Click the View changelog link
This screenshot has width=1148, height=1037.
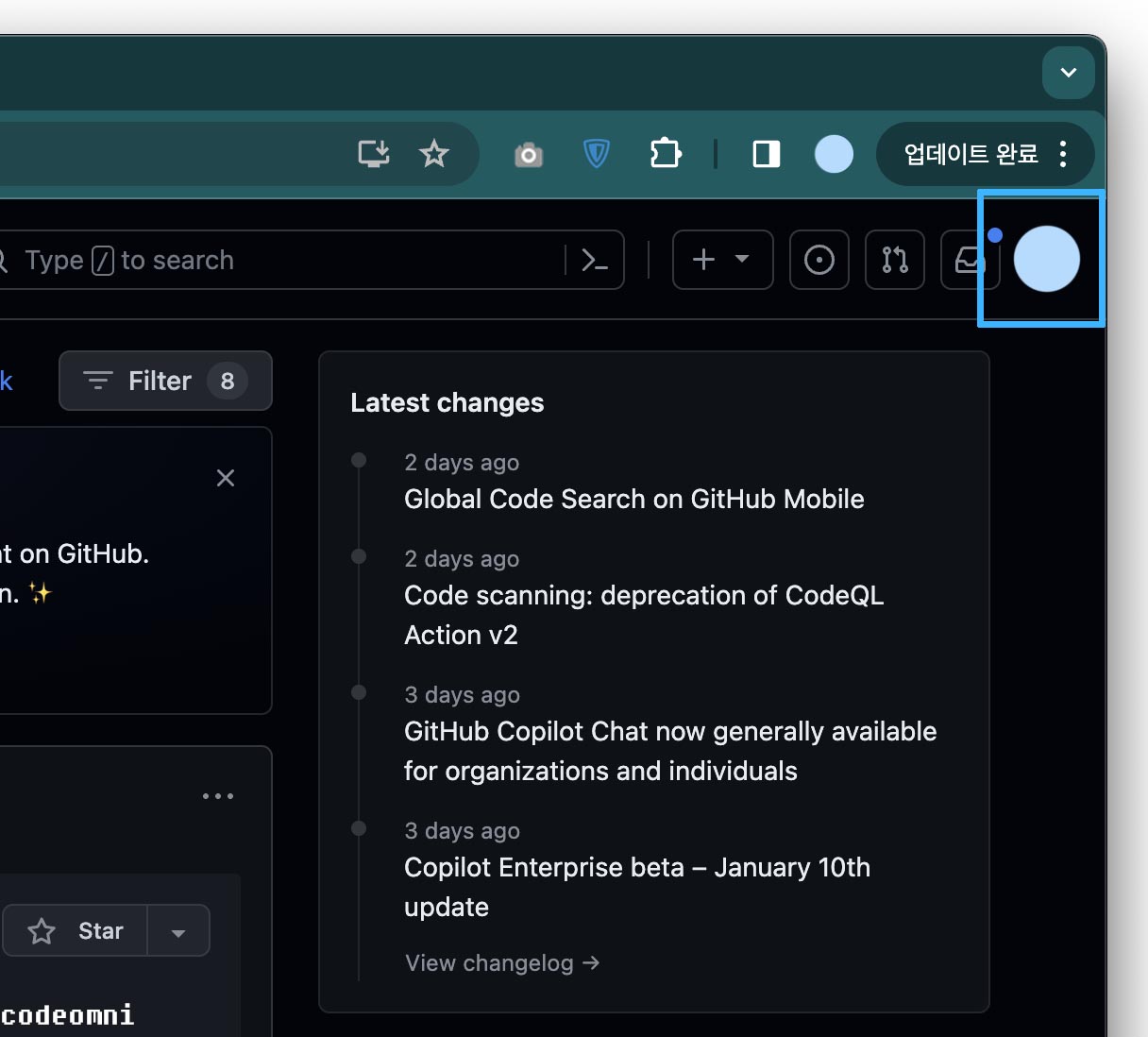click(x=502, y=962)
